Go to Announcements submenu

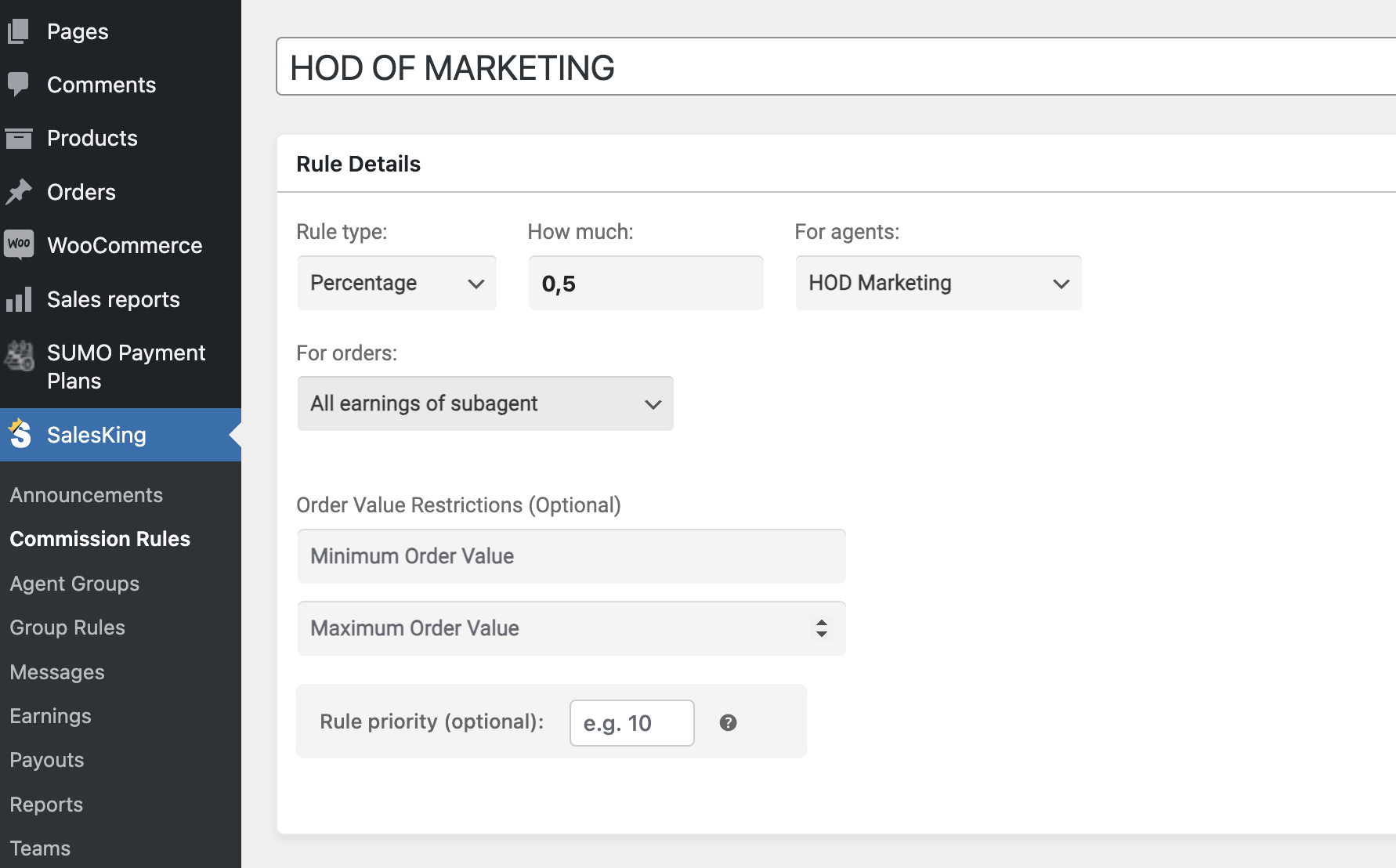pyautogui.click(x=86, y=495)
